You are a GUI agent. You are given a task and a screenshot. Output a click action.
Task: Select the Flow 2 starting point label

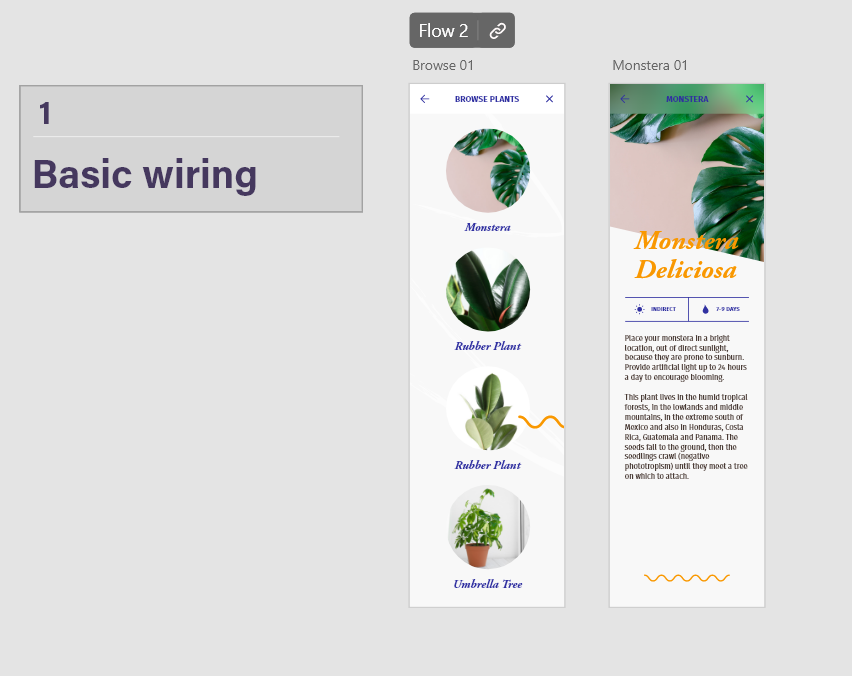click(443, 31)
